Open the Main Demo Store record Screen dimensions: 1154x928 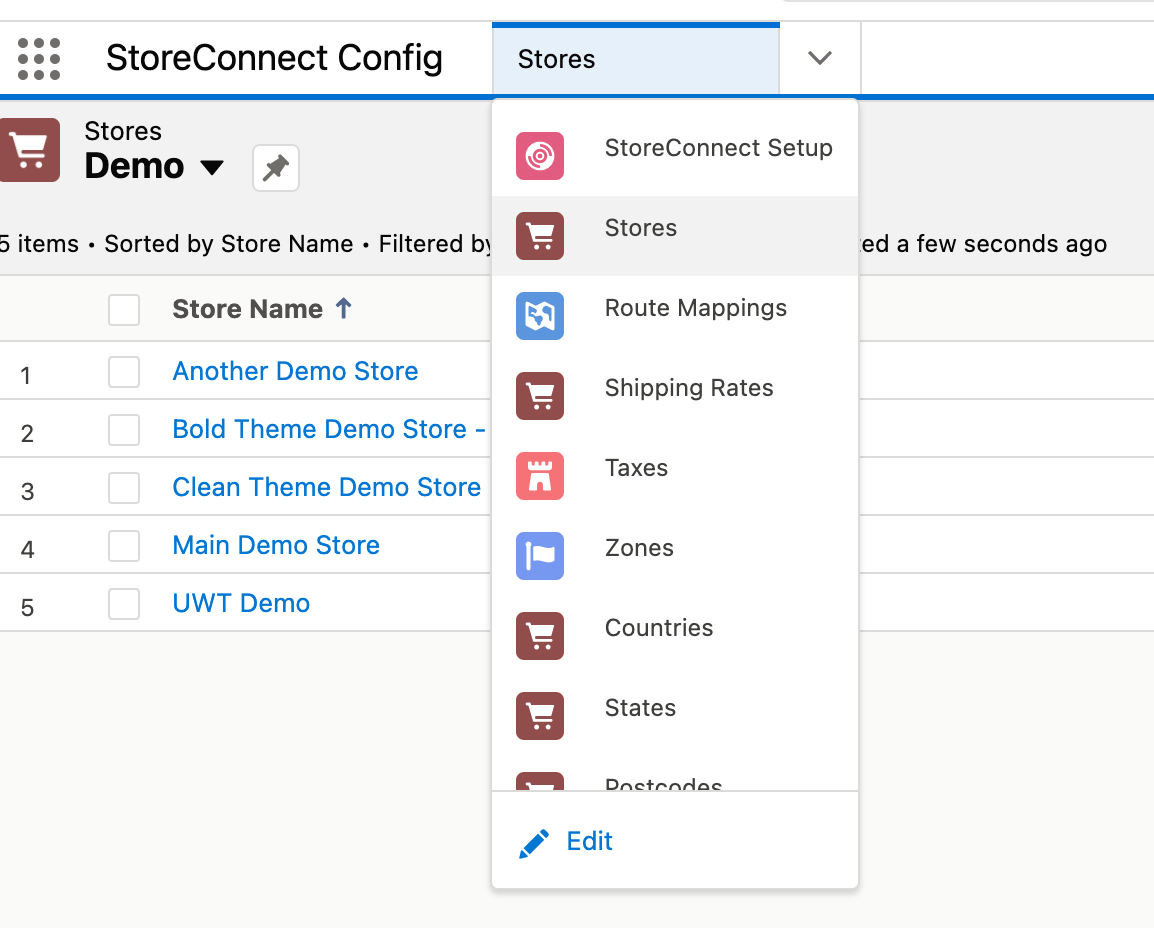click(x=276, y=545)
